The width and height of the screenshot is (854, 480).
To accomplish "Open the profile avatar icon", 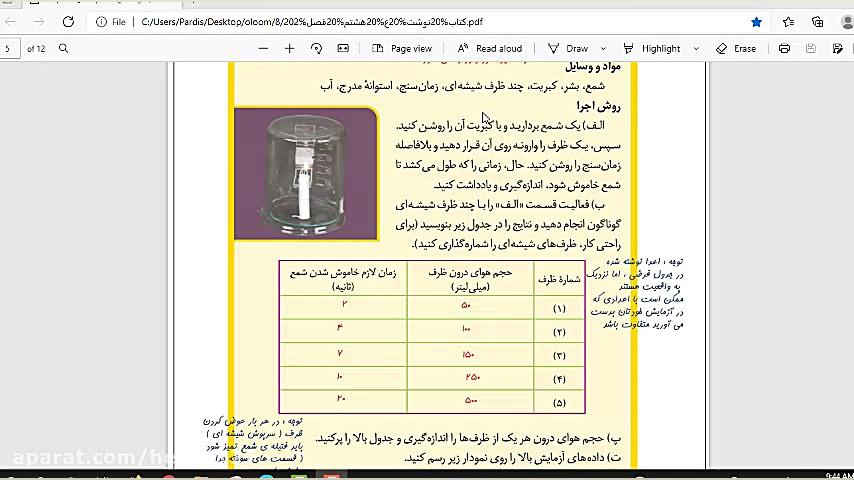I will point(847,22).
